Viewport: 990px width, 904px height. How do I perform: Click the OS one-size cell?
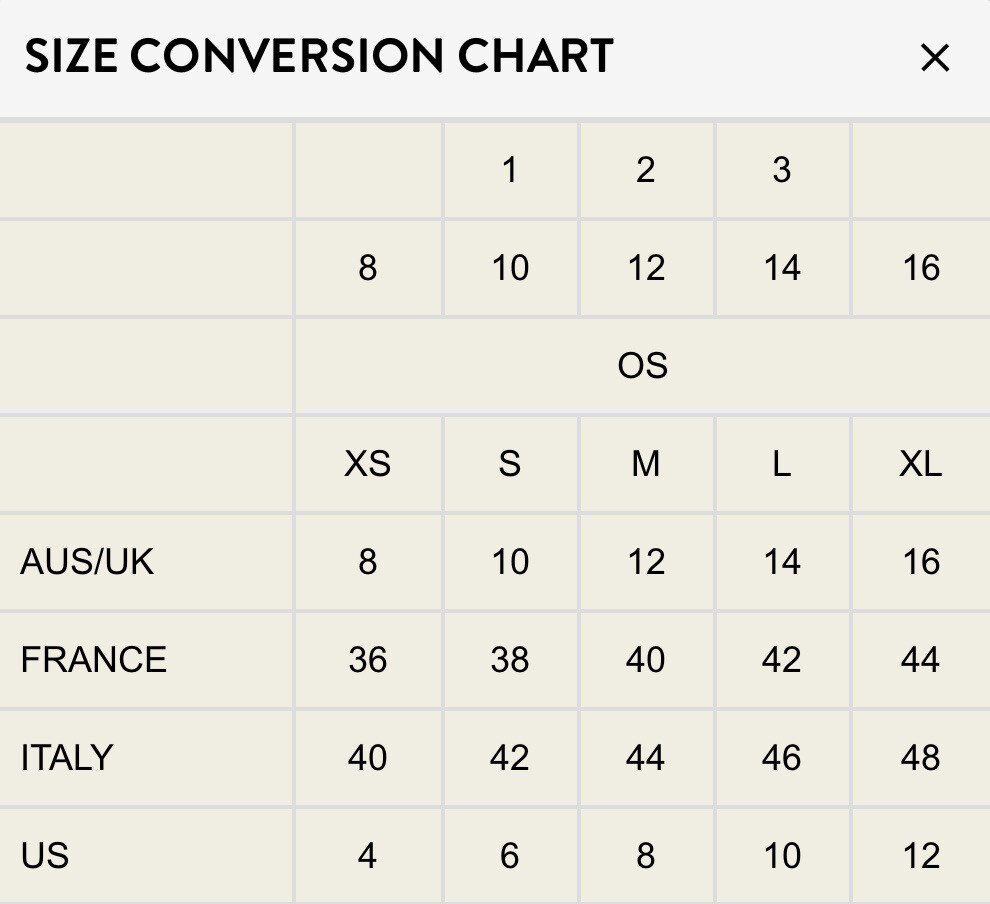click(643, 366)
